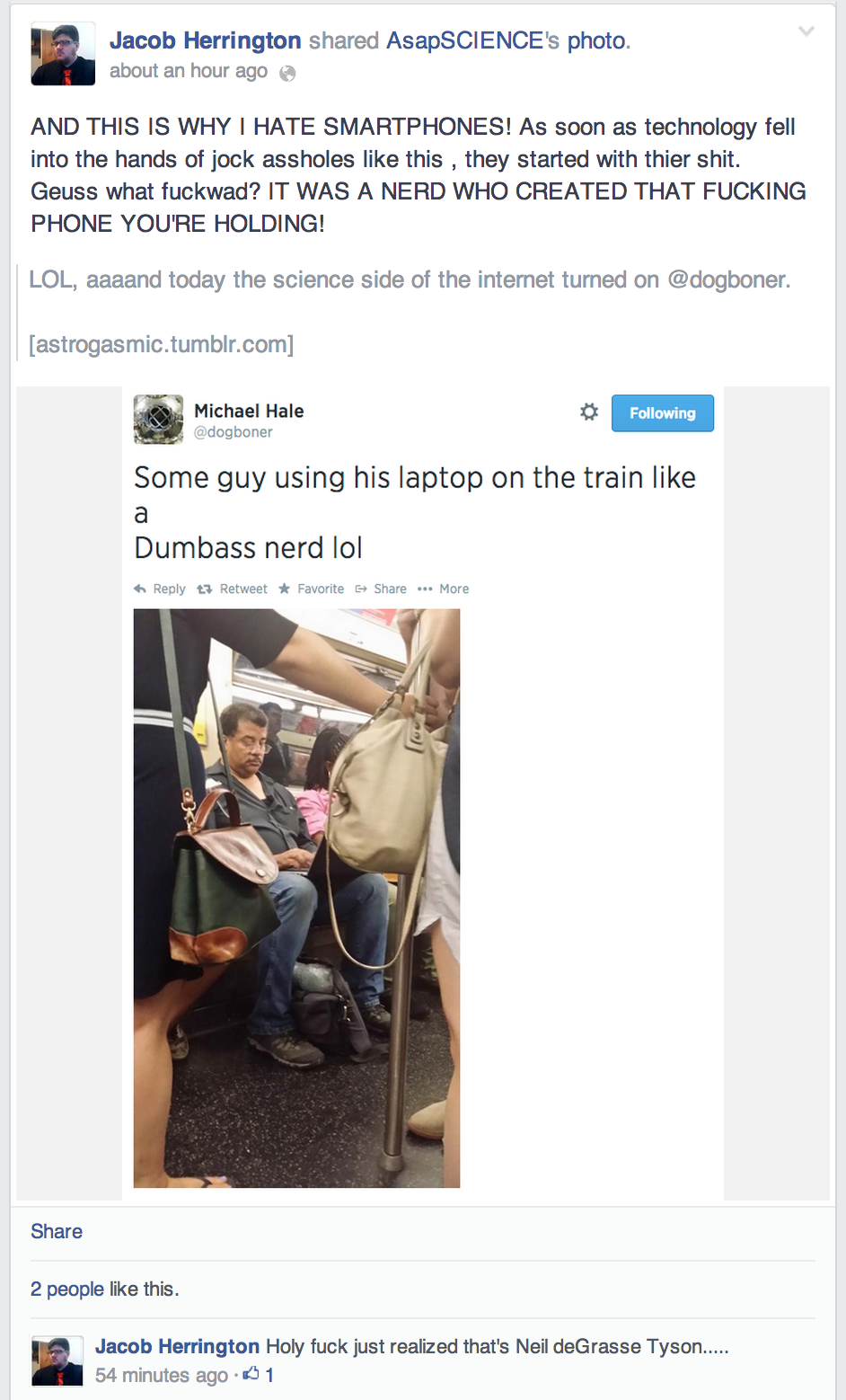Screen dimensions: 846x1400
Task: Open the tweet gear settings icon
Action: click(589, 412)
